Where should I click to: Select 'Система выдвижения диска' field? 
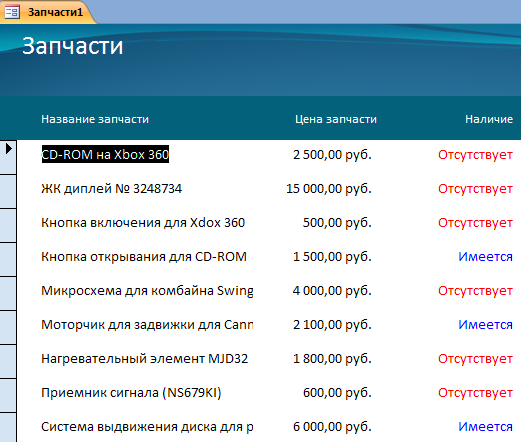[147, 427]
